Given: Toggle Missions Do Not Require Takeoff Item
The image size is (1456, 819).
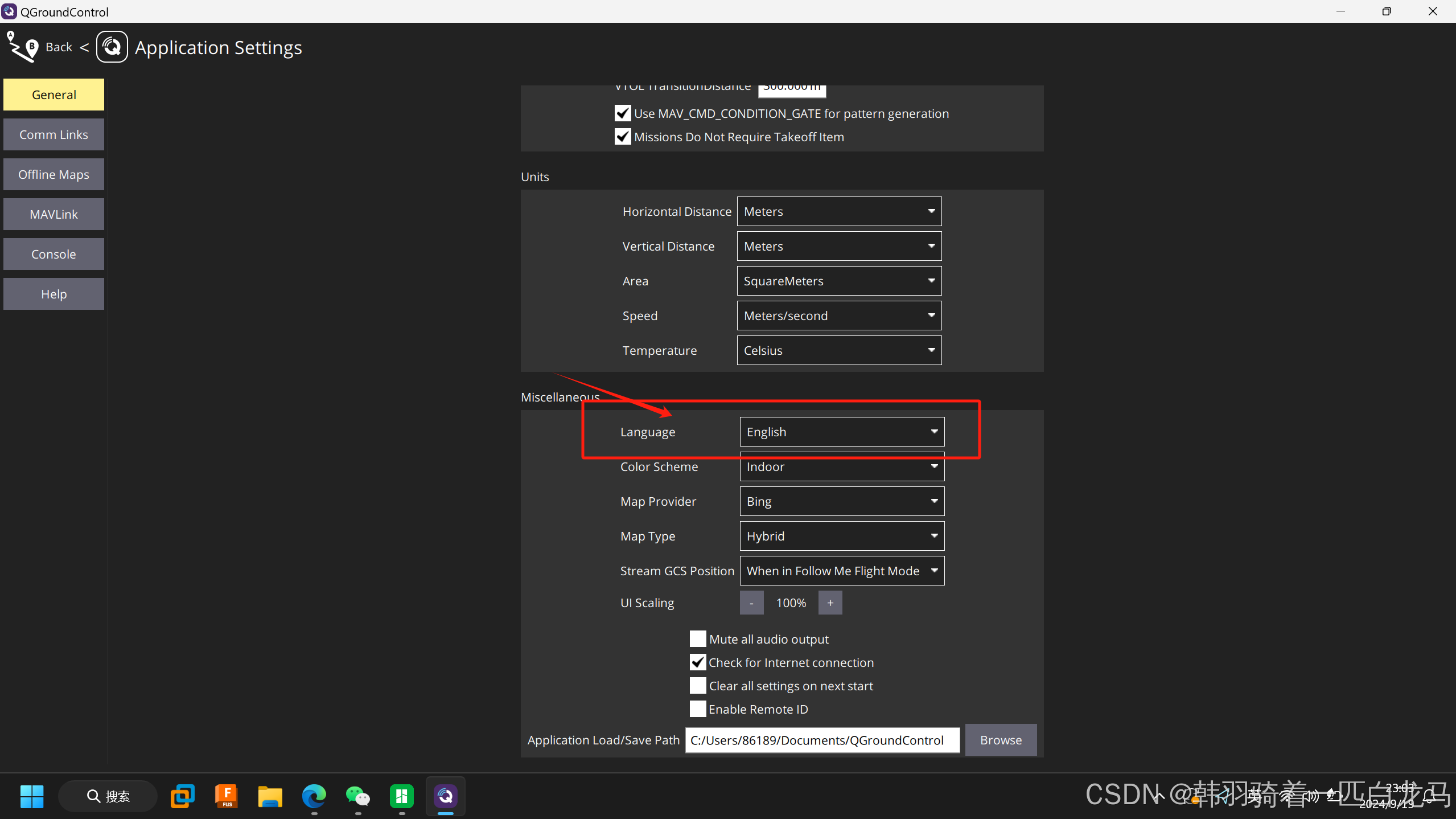Looking at the screenshot, I should (x=623, y=137).
